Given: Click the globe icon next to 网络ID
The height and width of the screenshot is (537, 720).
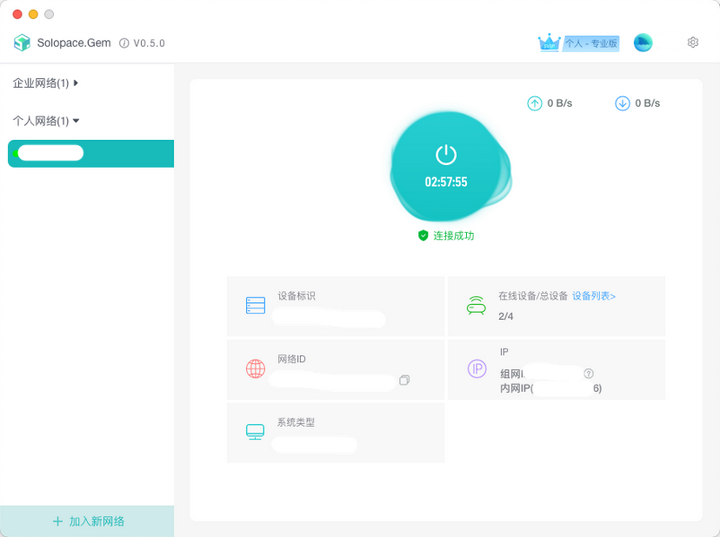Looking at the screenshot, I should click(x=255, y=368).
